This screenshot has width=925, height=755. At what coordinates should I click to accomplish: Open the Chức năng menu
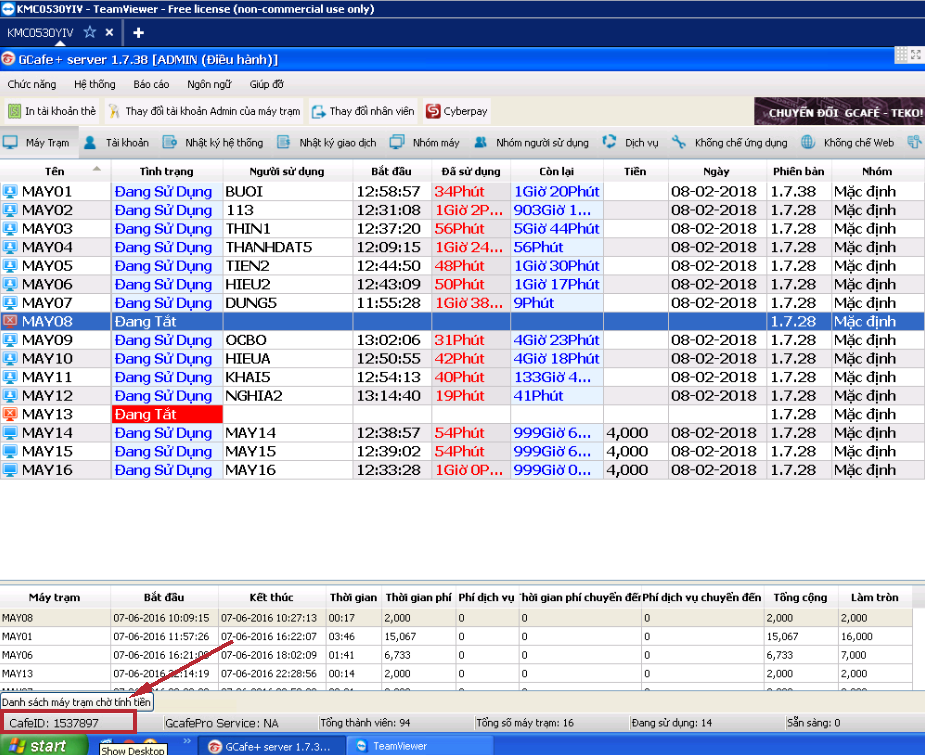[32, 85]
